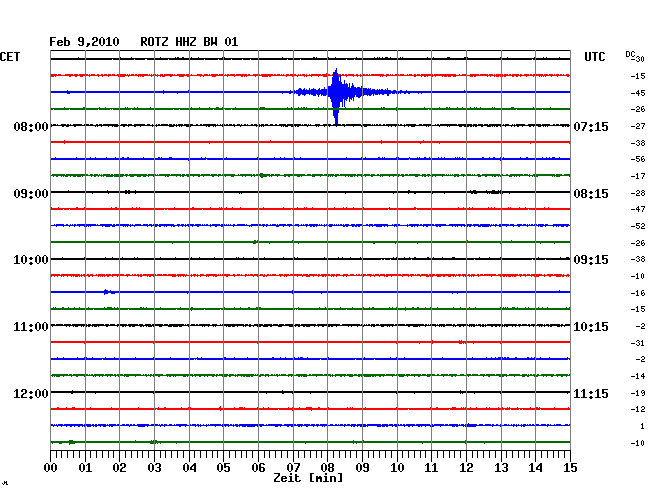Click the UTC time label '10:15'

591,327
